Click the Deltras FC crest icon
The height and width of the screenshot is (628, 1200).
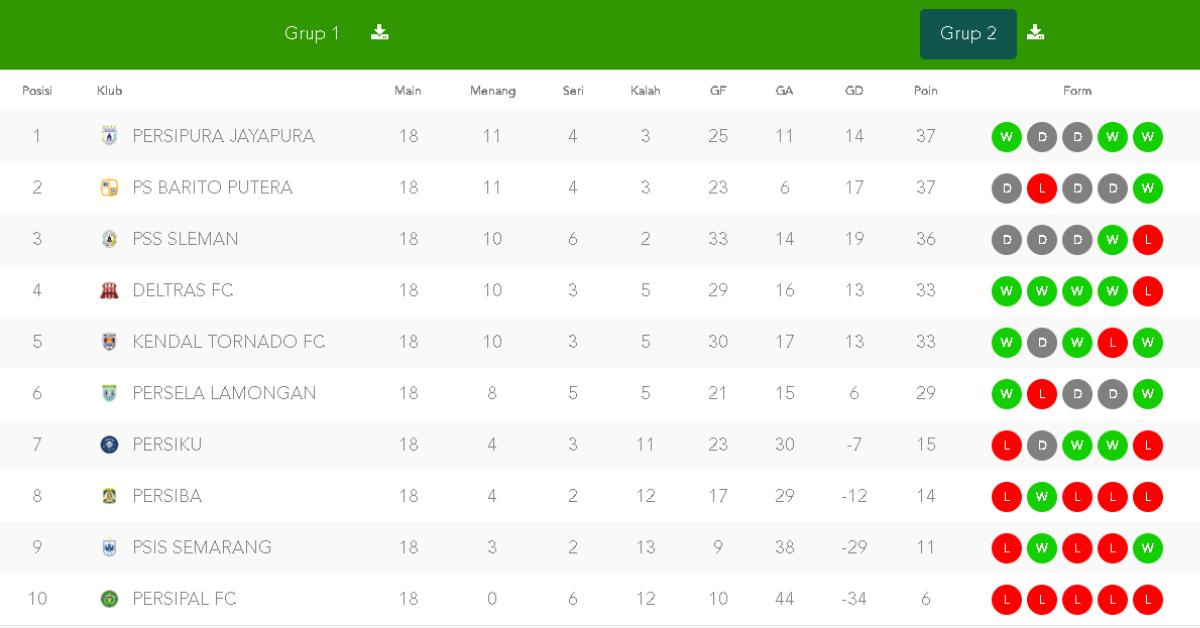pyautogui.click(x=110, y=290)
